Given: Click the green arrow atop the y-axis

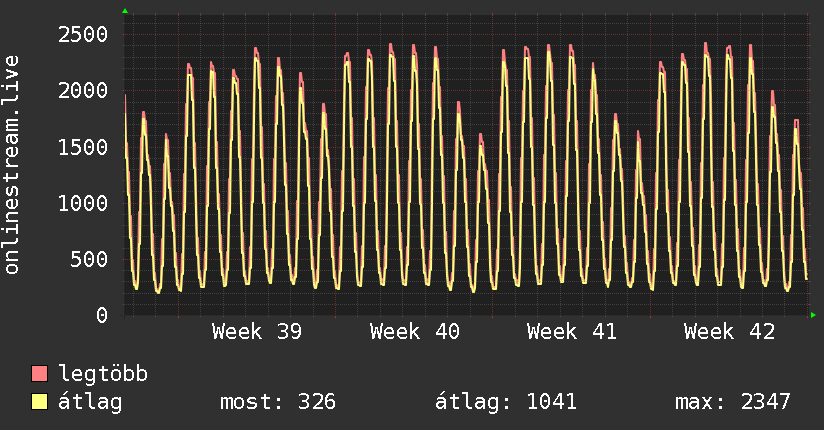Looking at the screenshot, I should [x=125, y=11].
